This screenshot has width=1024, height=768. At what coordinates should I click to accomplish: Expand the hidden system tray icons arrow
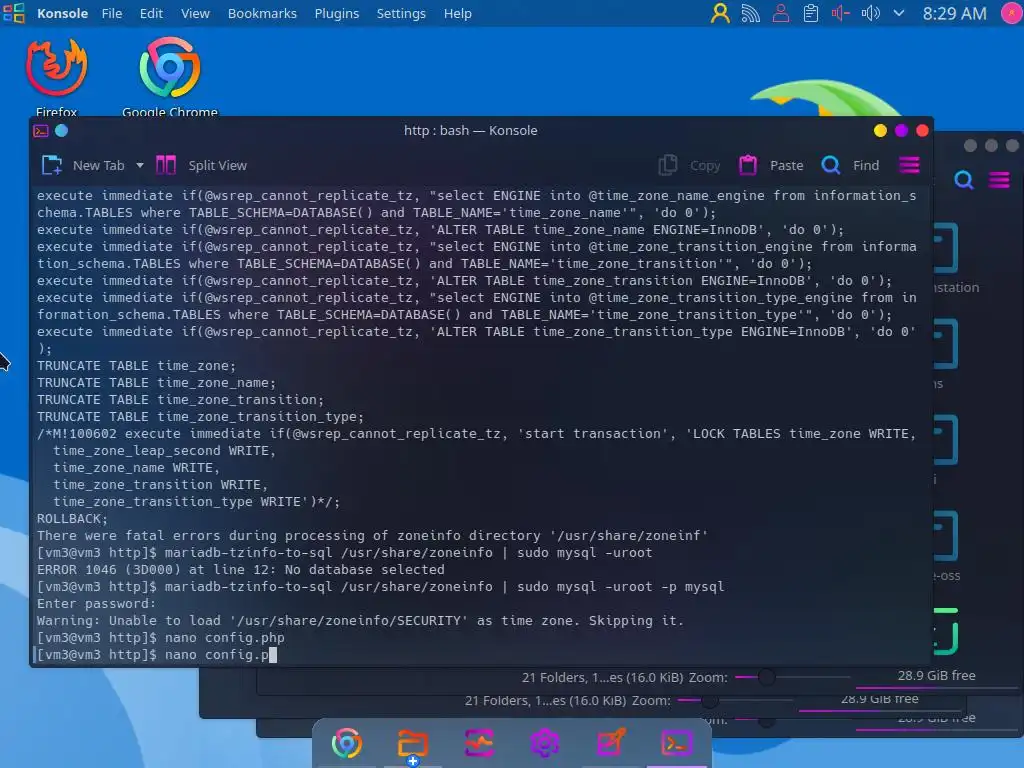pos(899,13)
